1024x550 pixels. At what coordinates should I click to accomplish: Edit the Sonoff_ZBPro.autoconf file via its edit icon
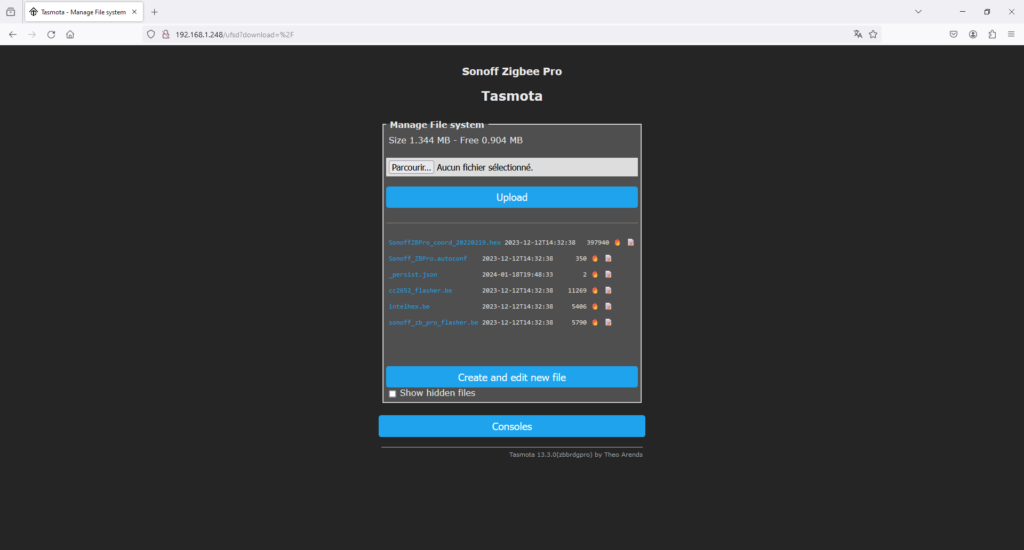[608, 258]
